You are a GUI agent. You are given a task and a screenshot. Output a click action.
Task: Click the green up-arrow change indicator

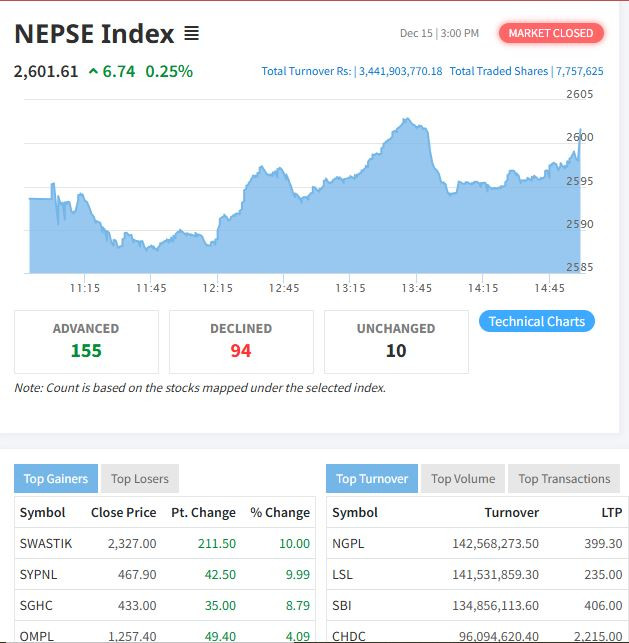(93, 71)
